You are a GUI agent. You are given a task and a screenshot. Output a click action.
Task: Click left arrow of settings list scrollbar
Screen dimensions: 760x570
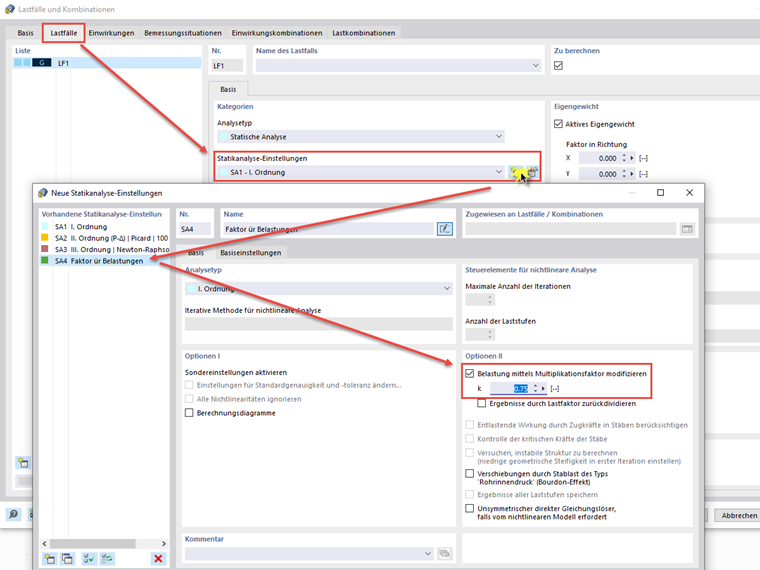click(x=45, y=543)
